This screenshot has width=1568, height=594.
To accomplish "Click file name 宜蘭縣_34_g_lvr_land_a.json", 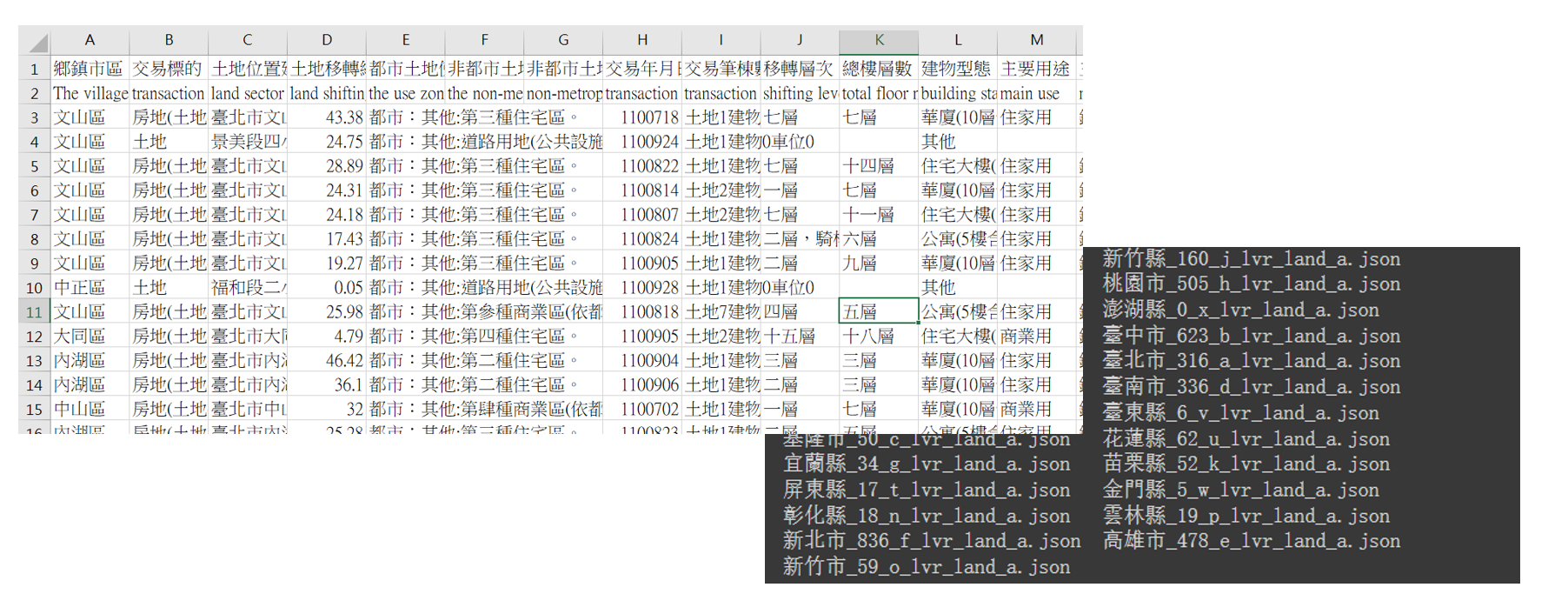I will pos(927,464).
